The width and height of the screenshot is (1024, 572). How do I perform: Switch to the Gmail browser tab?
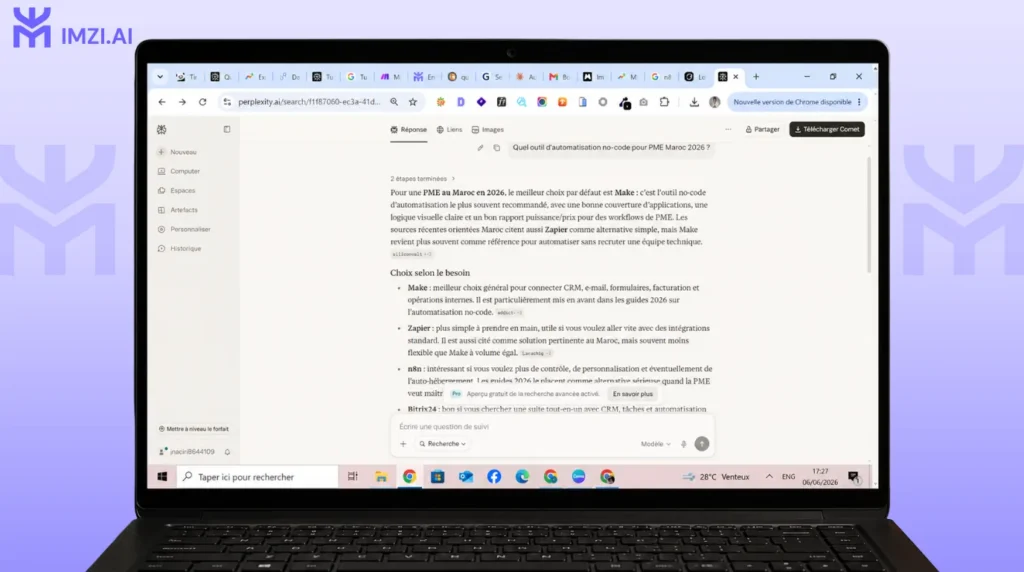(559, 77)
